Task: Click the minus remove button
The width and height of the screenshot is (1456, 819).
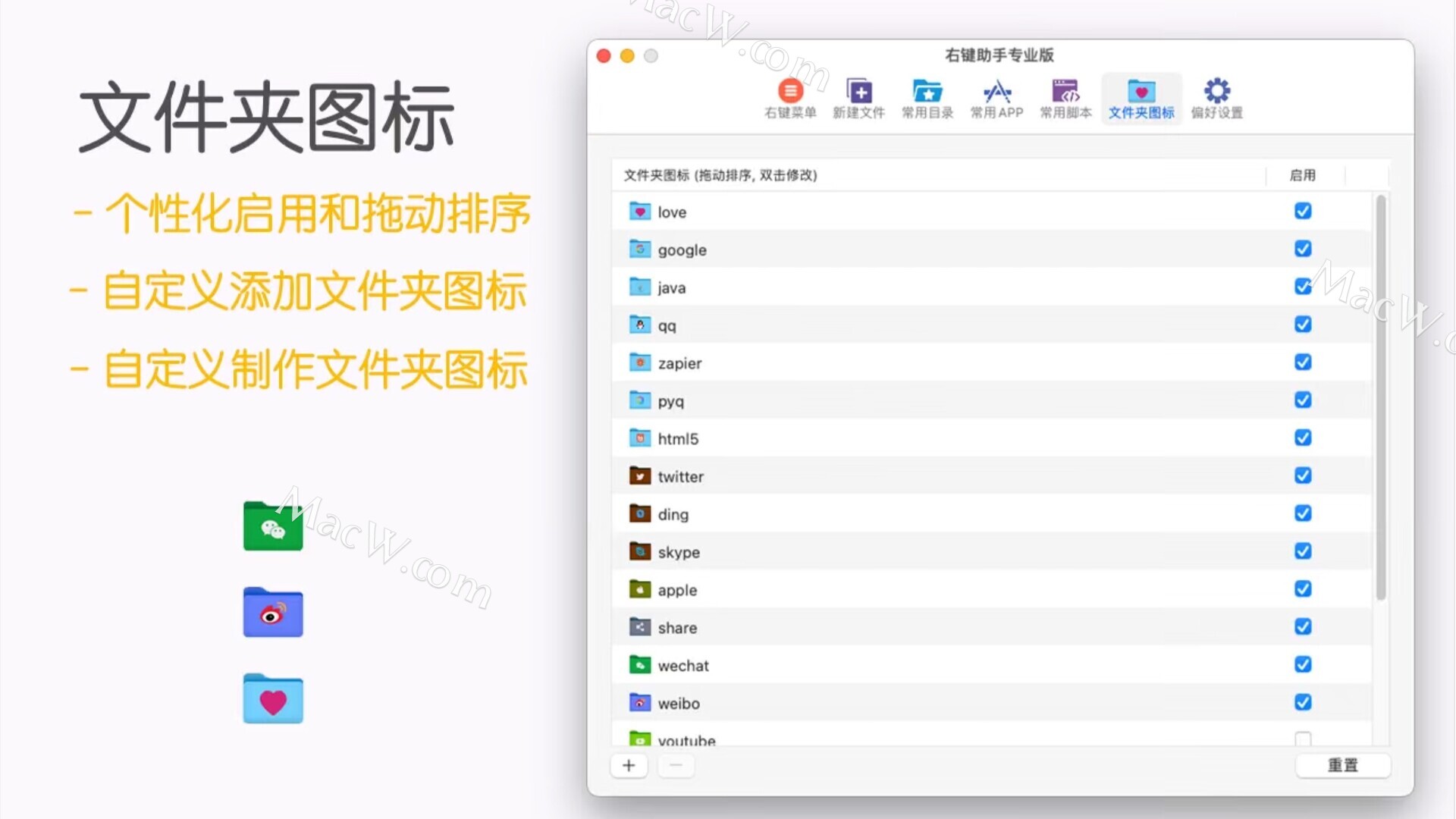Action: pos(676,766)
